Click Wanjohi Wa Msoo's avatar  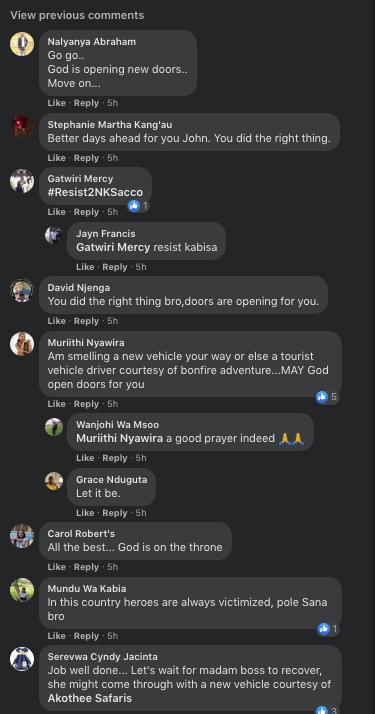click(x=54, y=427)
